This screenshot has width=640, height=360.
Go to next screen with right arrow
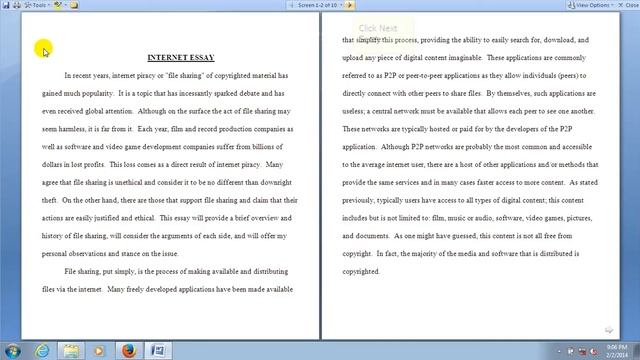(350, 5)
